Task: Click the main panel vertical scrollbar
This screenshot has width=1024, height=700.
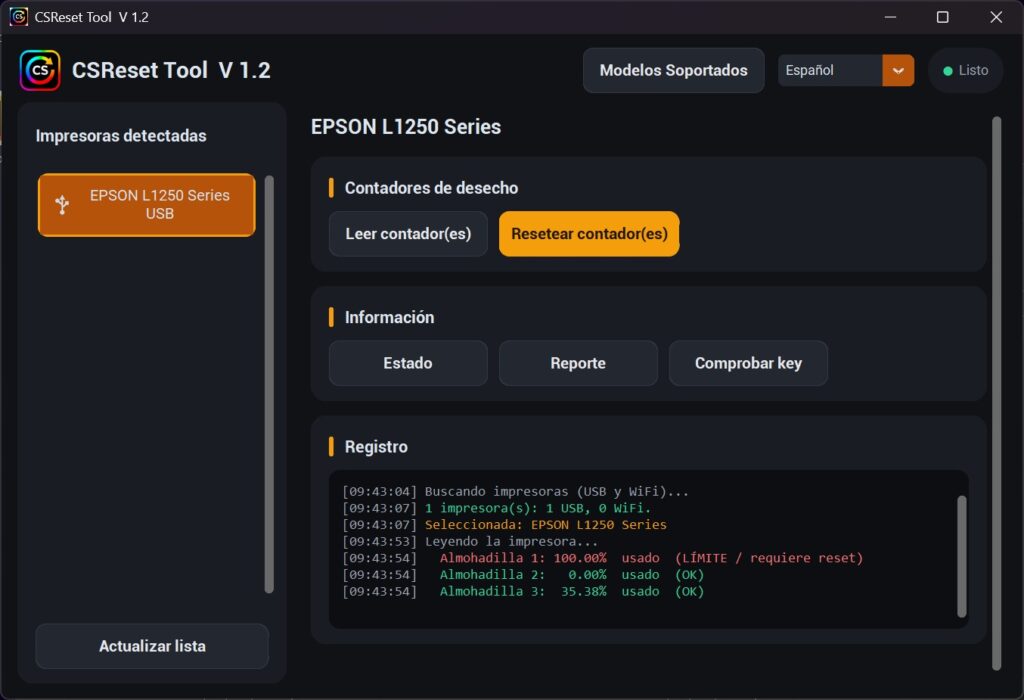Action: (x=997, y=393)
